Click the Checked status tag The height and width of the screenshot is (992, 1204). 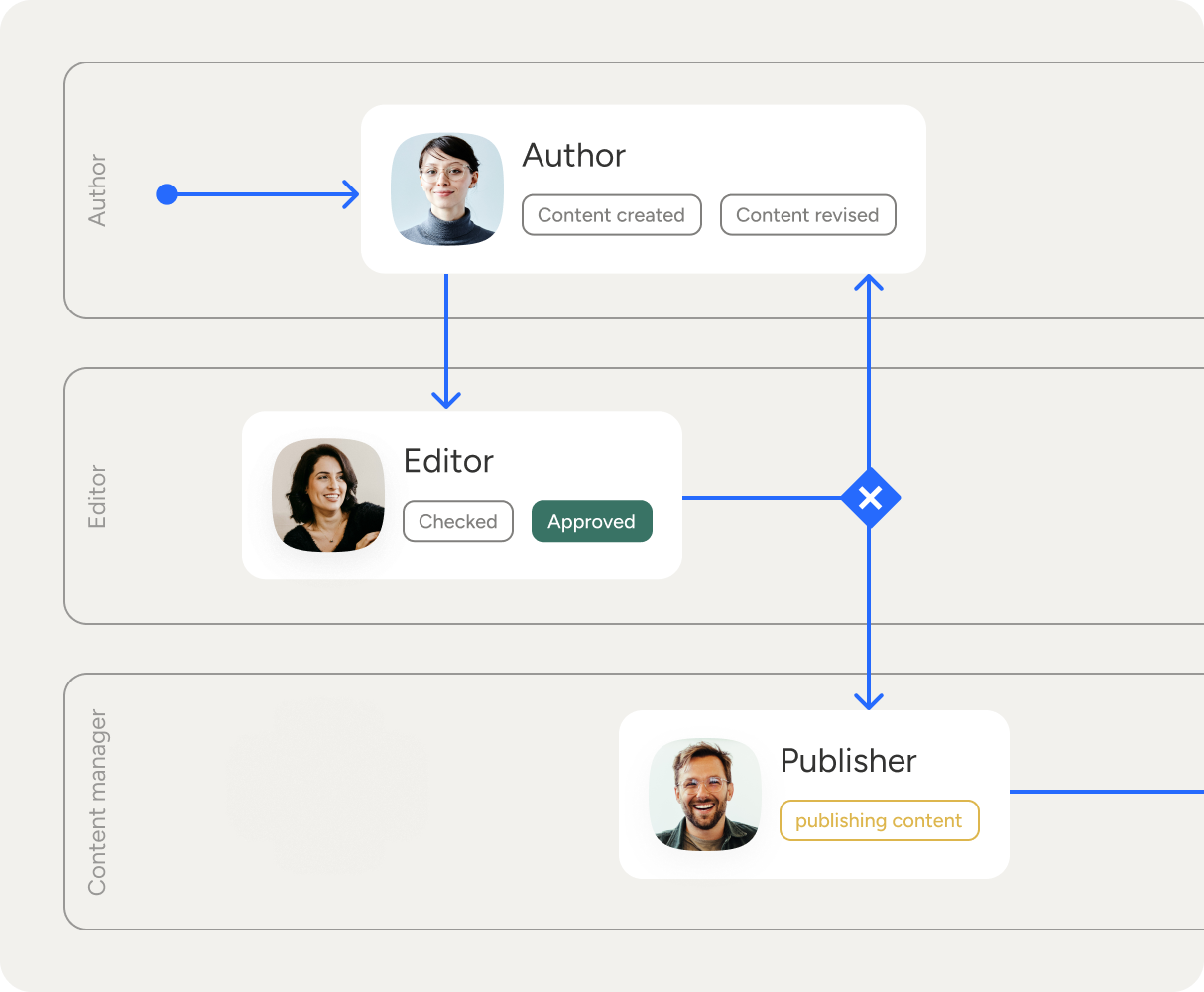tap(457, 522)
